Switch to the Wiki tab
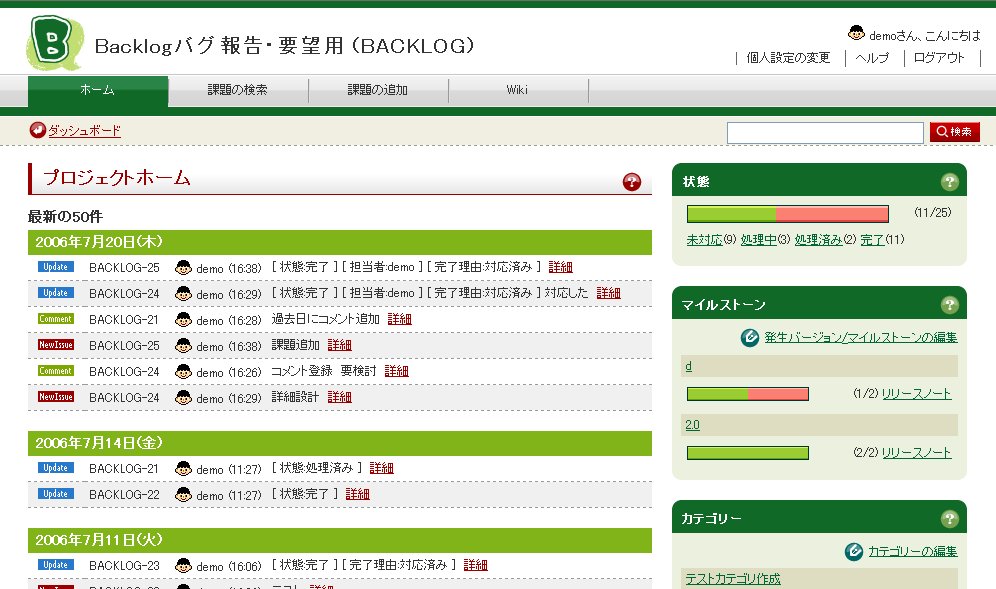The height and width of the screenshot is (589, 996). (x=517, y=90)
